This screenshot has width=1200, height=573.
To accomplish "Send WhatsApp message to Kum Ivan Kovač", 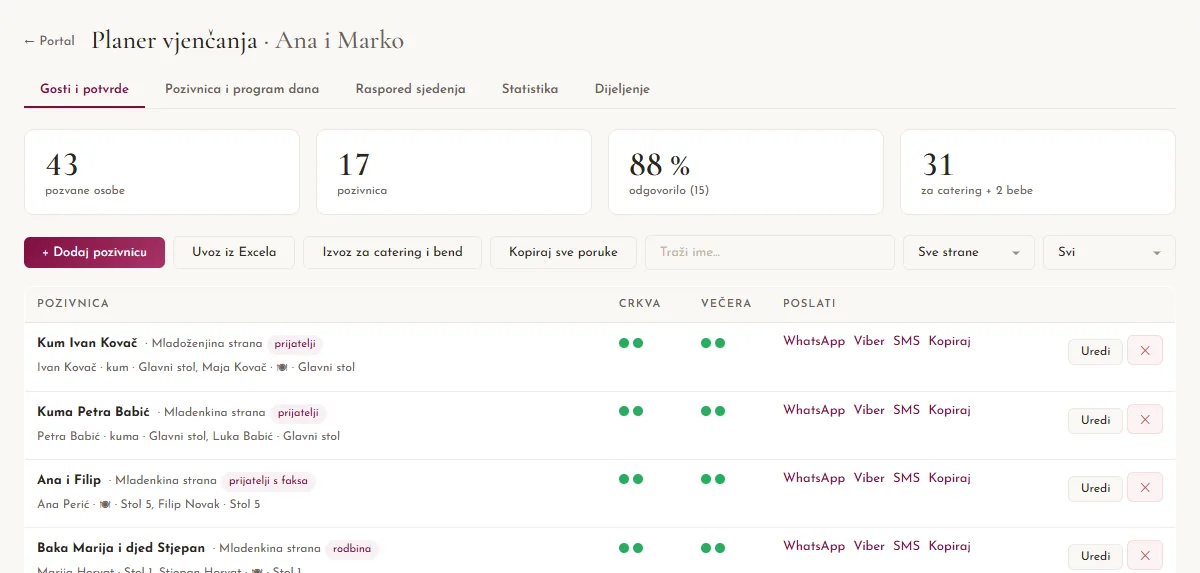I will click(814, 341).
